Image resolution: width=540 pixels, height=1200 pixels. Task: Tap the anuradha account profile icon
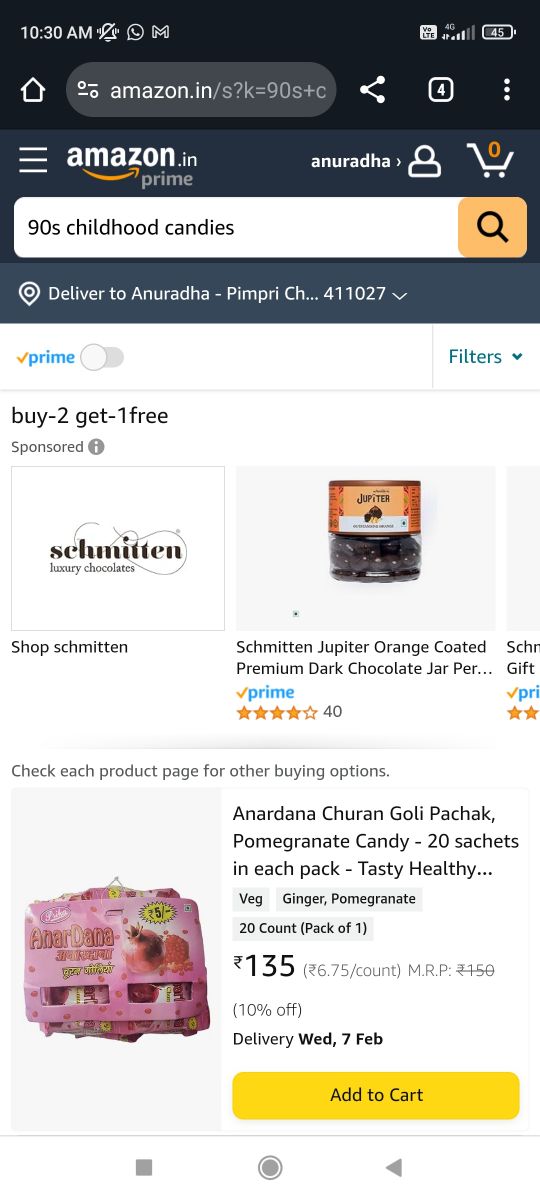point(425,161)
